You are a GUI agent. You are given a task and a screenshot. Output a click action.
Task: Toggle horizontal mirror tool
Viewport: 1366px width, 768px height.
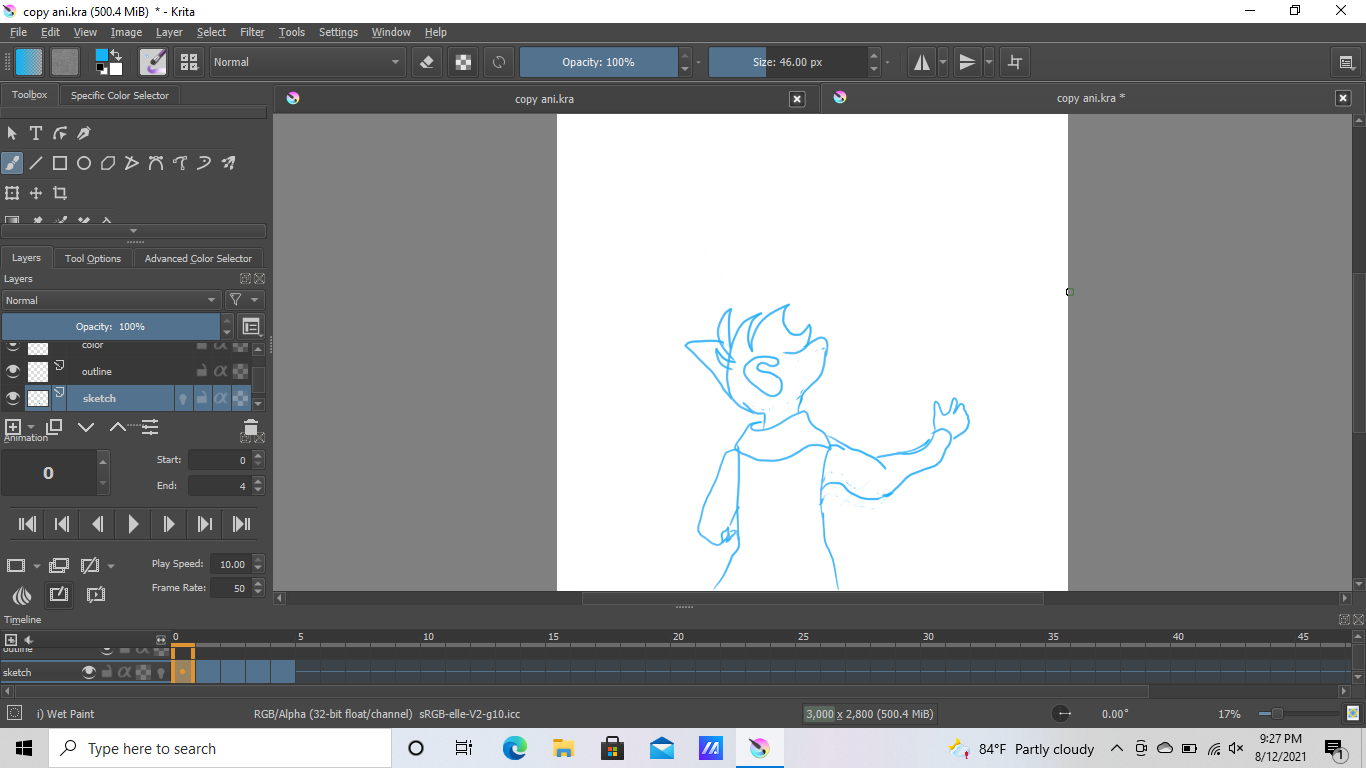tap(922, 62)
